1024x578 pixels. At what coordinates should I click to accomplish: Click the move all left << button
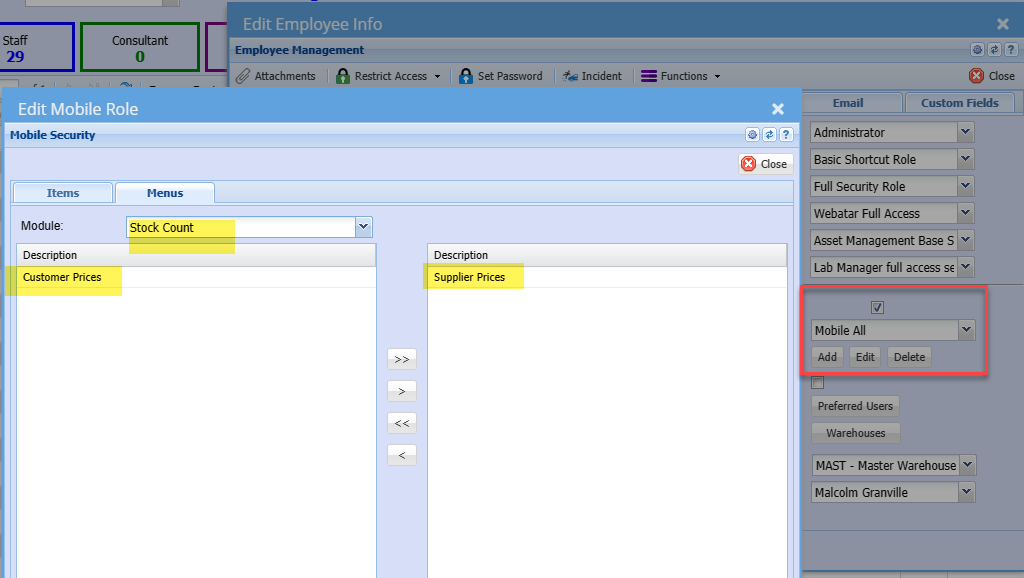pyautogui.click(x=402, y=423)
